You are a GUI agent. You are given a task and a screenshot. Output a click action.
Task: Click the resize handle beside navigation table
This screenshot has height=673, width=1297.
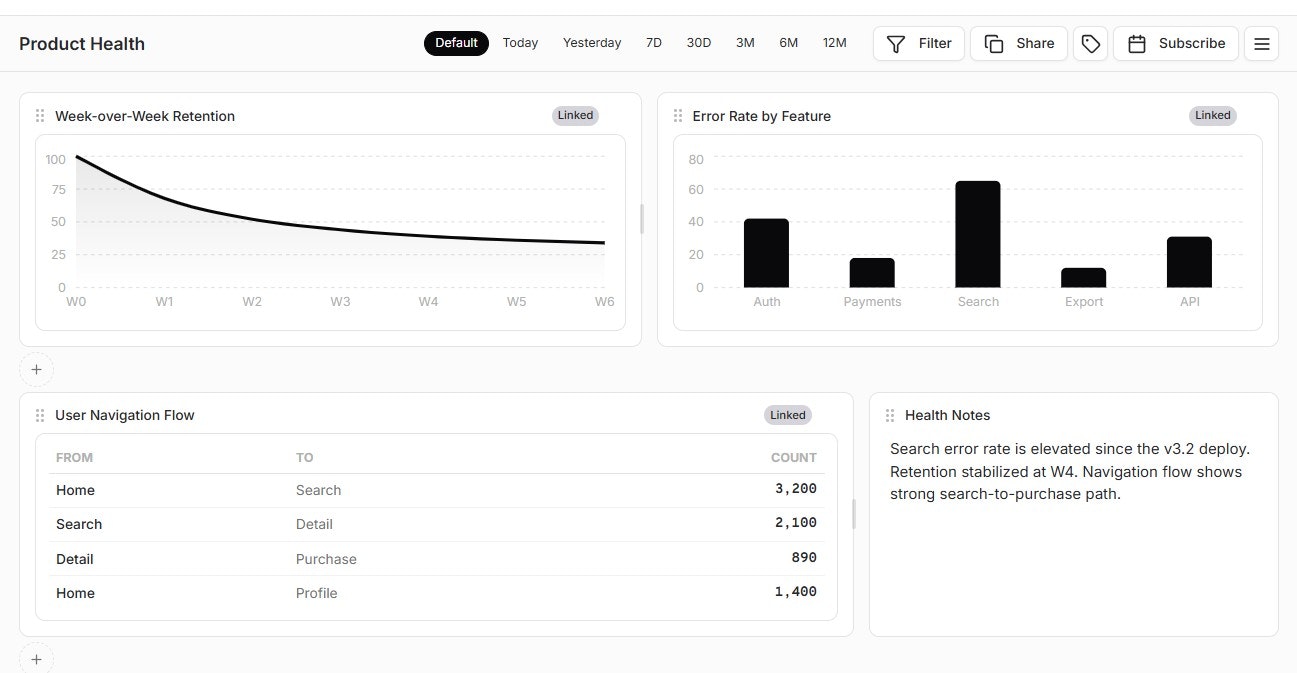[x=854, y=514]
